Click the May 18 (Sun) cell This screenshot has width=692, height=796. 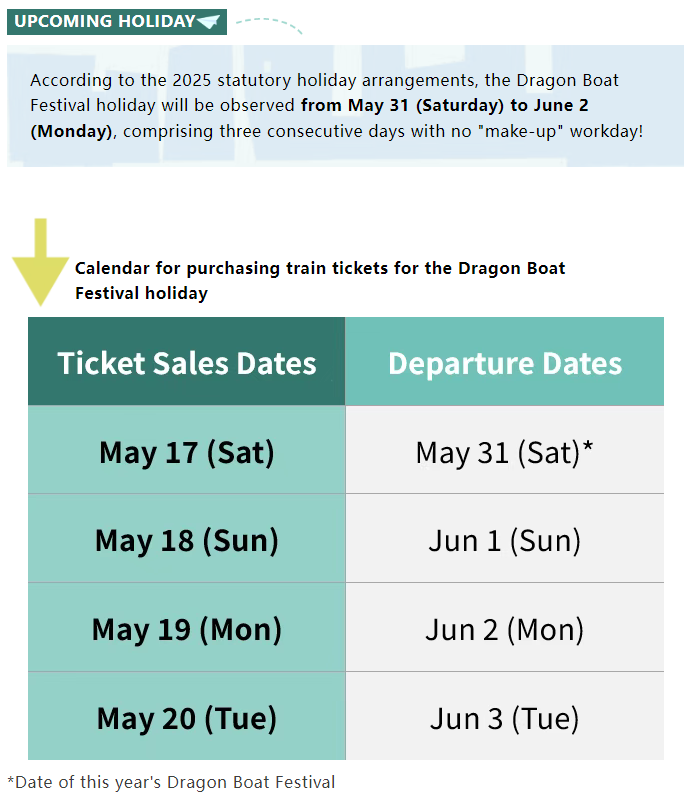tap(186, 538)
